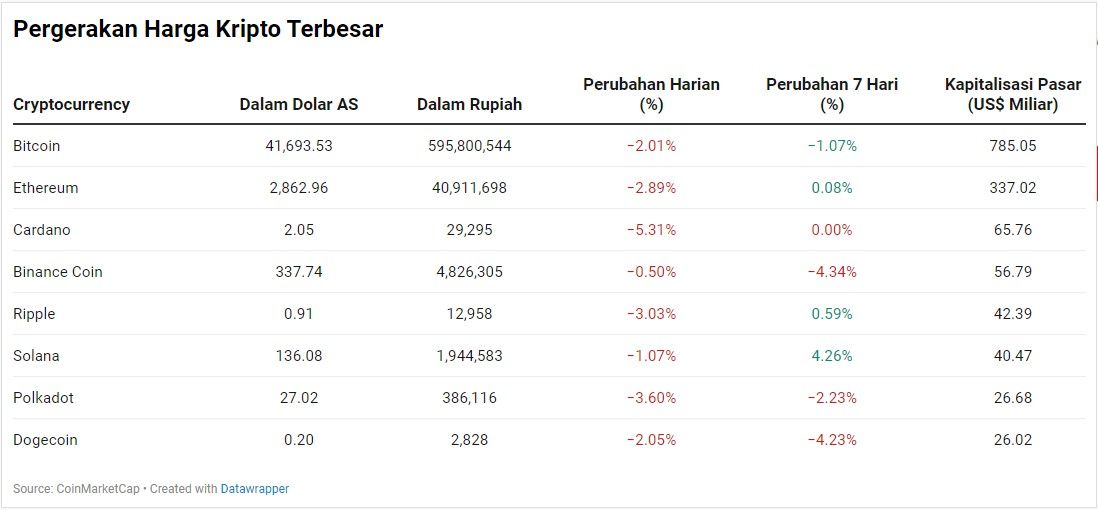The width and height of the screenshot is (1098, 510).
Task: Click the Dalam Dolar AS column header
Action: (x=299, y=104)
